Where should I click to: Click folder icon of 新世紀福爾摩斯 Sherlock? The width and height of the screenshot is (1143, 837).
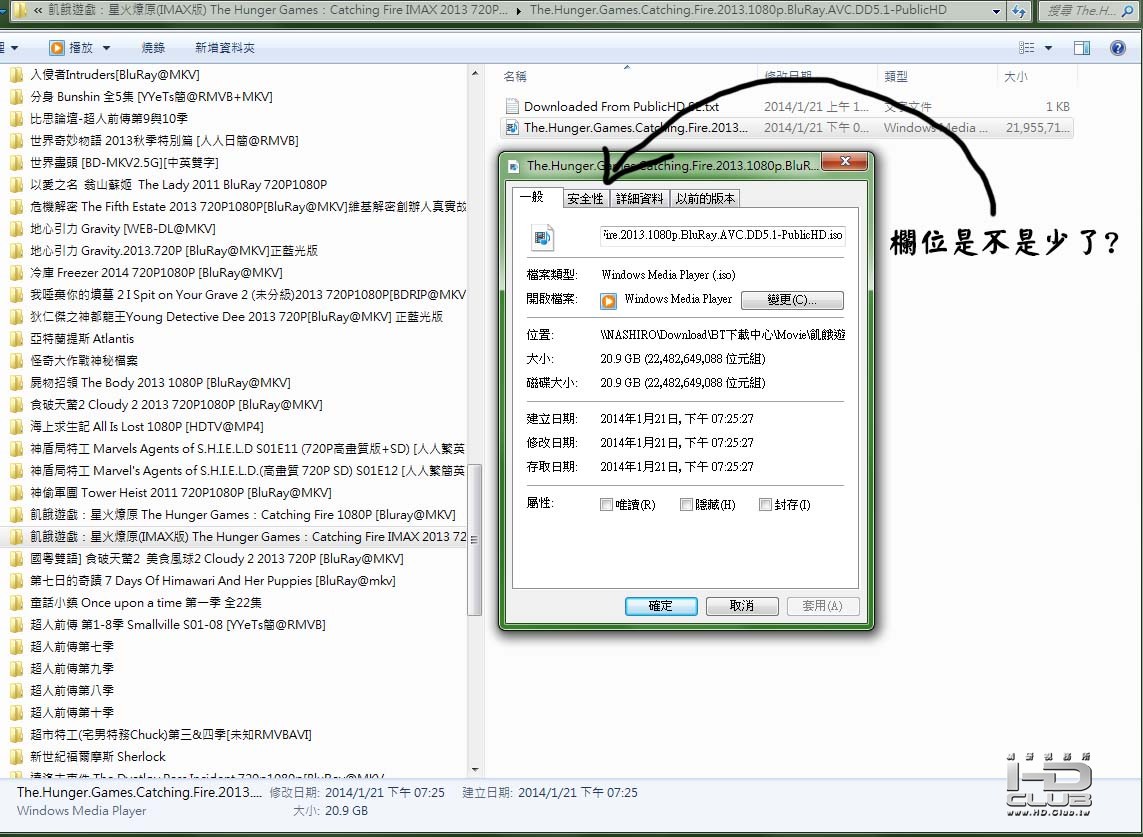coord(16,757)
